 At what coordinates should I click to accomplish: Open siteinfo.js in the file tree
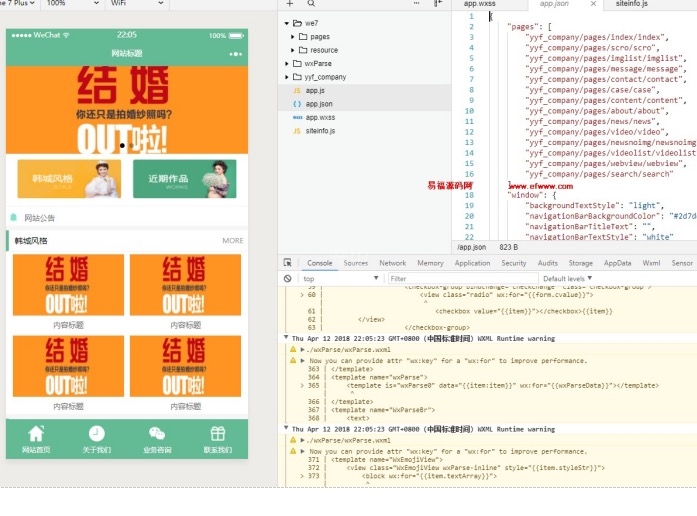coord(320,130)
